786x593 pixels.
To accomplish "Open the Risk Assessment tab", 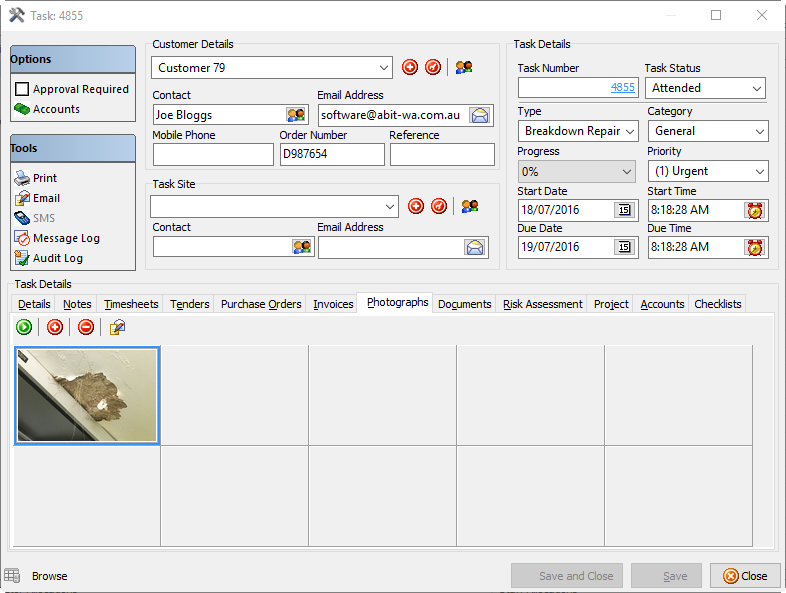I will pyautogui.click(x=542, y=304).
